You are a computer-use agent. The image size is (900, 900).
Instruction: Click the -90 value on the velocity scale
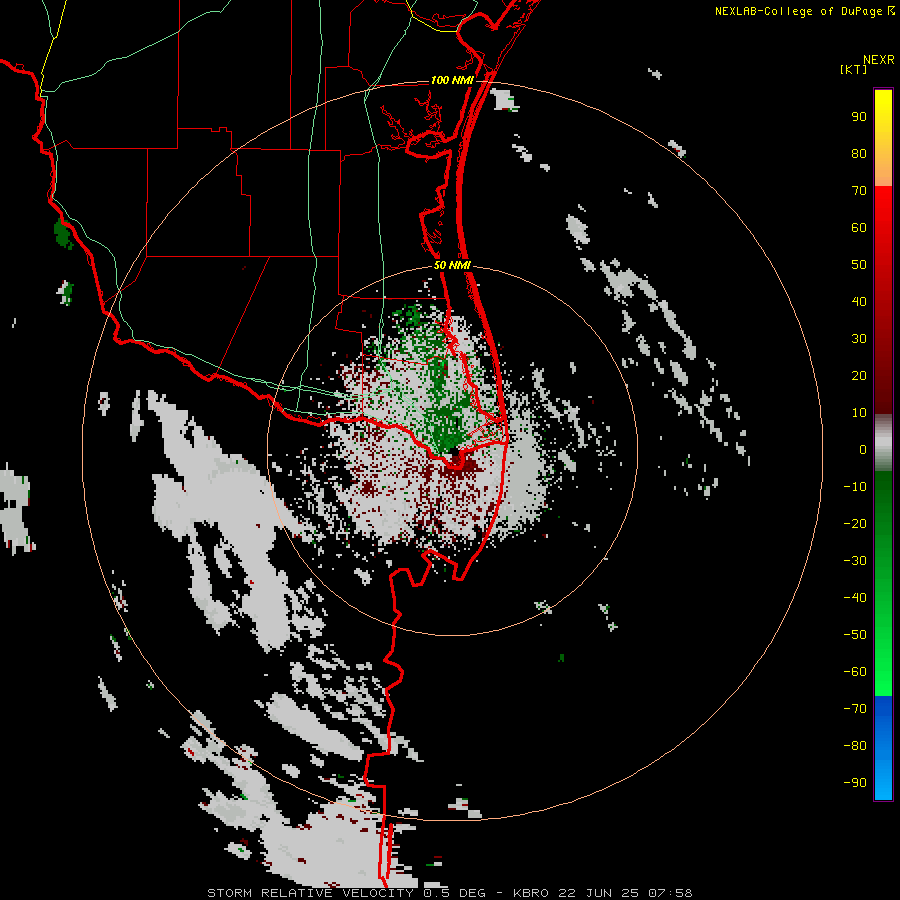(855, 783)
